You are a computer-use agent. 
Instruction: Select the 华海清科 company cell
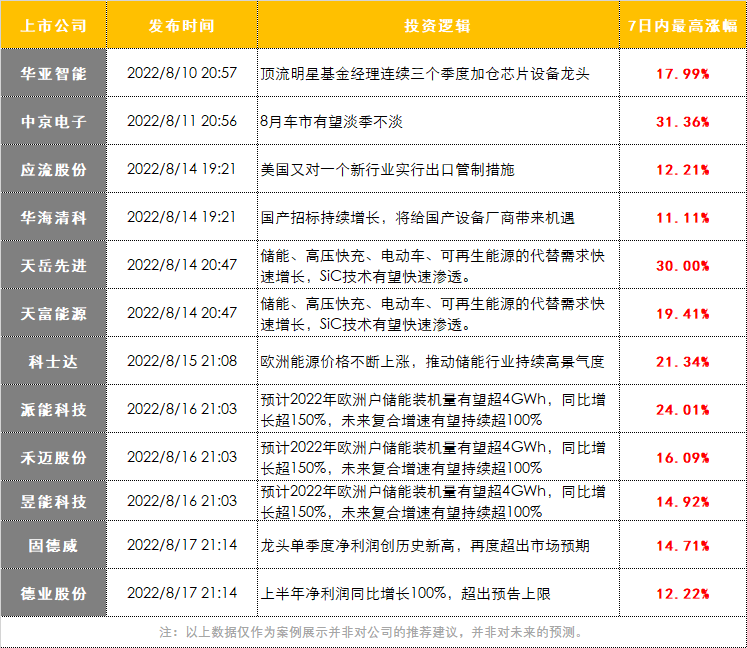tap(53, 217)
